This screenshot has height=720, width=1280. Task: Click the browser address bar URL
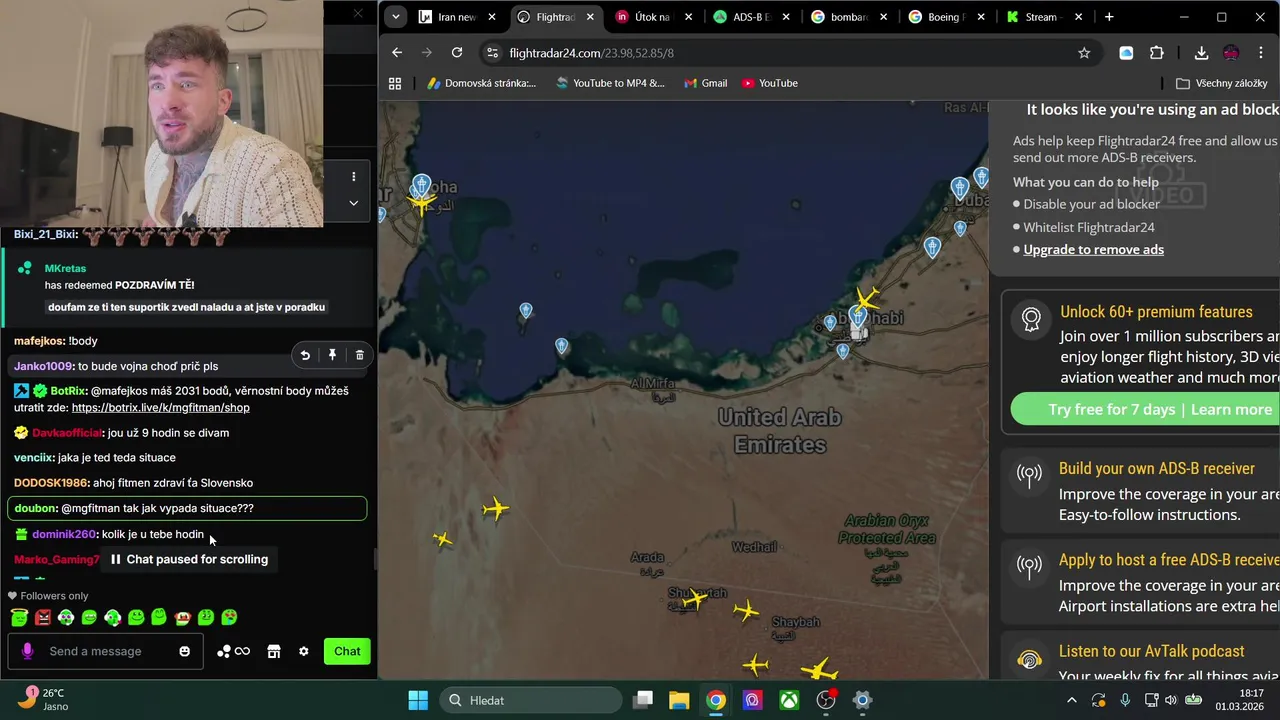tap(591, 53)
